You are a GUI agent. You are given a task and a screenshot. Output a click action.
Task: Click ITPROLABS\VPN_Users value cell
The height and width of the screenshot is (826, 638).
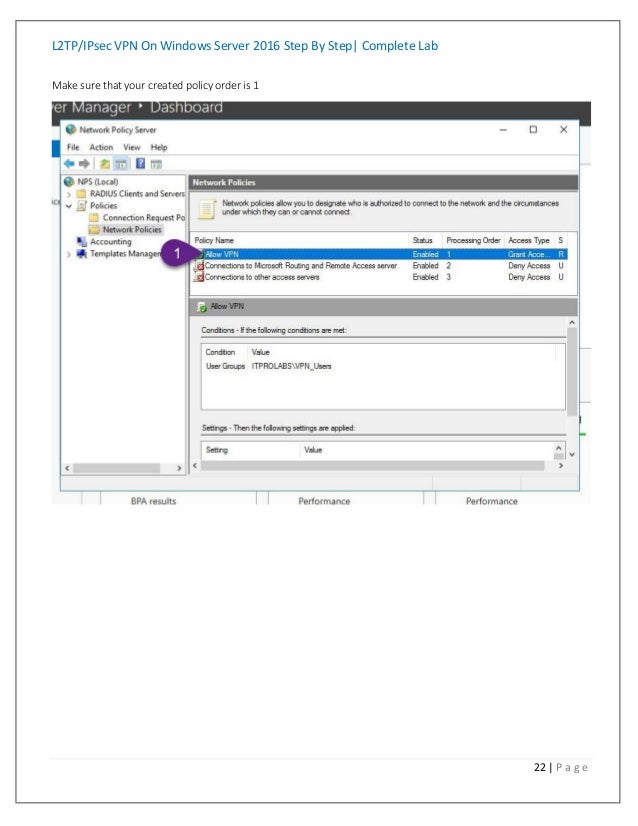(x=291, y=366)
